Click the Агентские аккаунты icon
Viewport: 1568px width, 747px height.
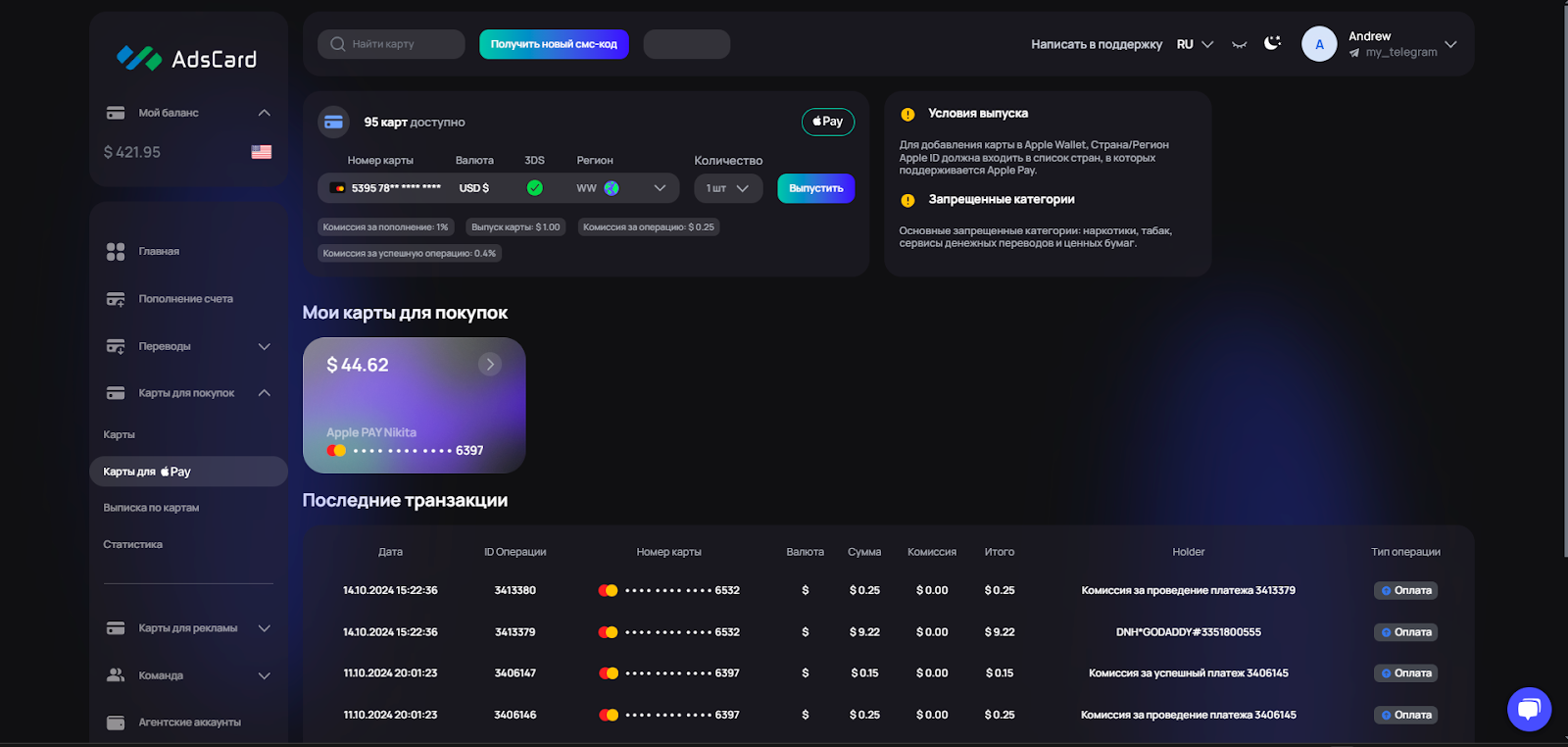pos(116,722)
